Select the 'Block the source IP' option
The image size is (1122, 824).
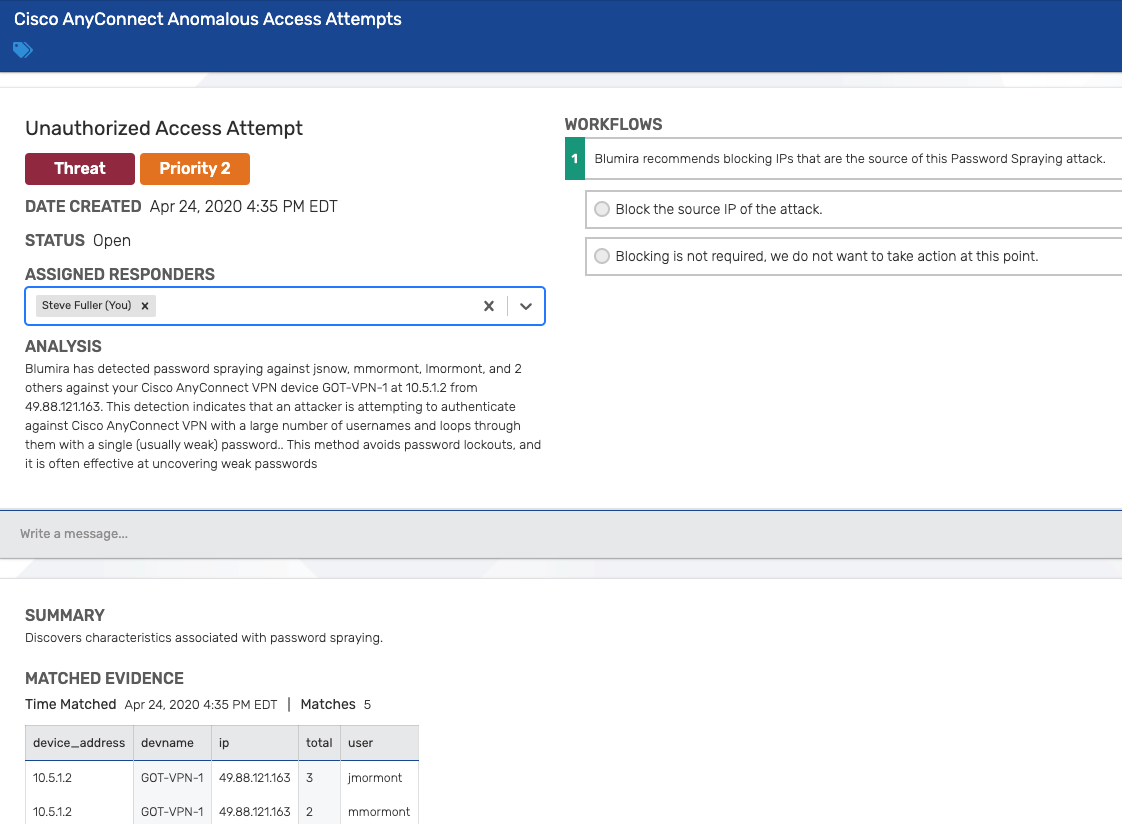601,209
